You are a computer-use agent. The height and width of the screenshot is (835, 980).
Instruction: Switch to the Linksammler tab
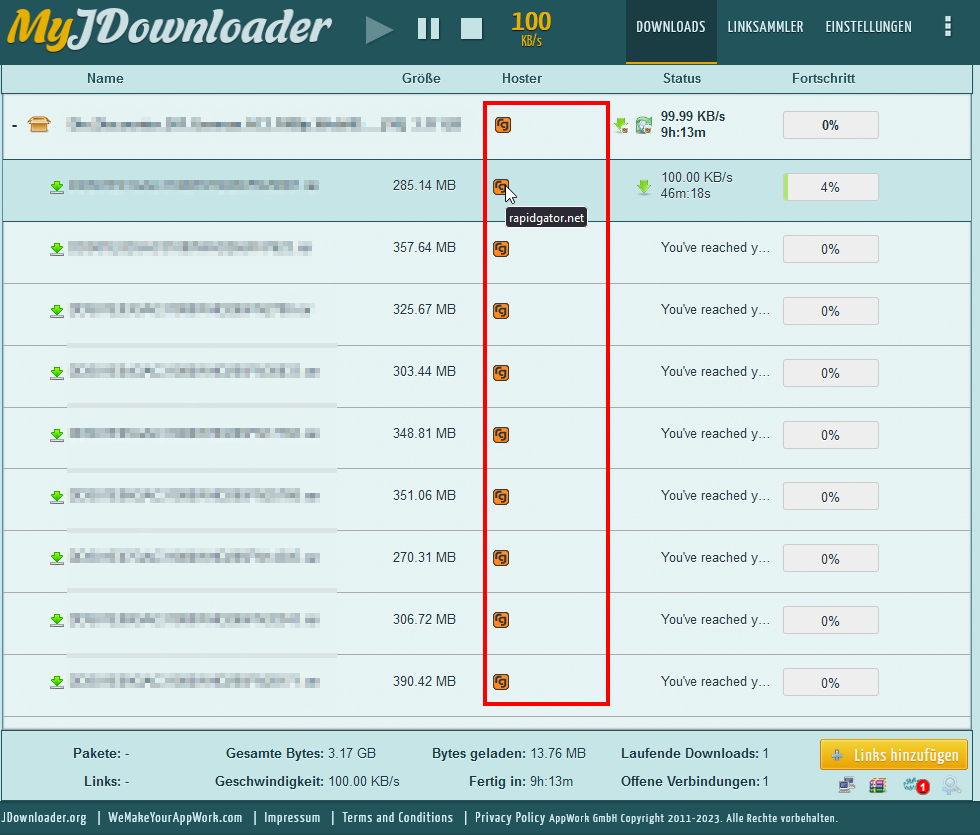click(x=765, y=27)
